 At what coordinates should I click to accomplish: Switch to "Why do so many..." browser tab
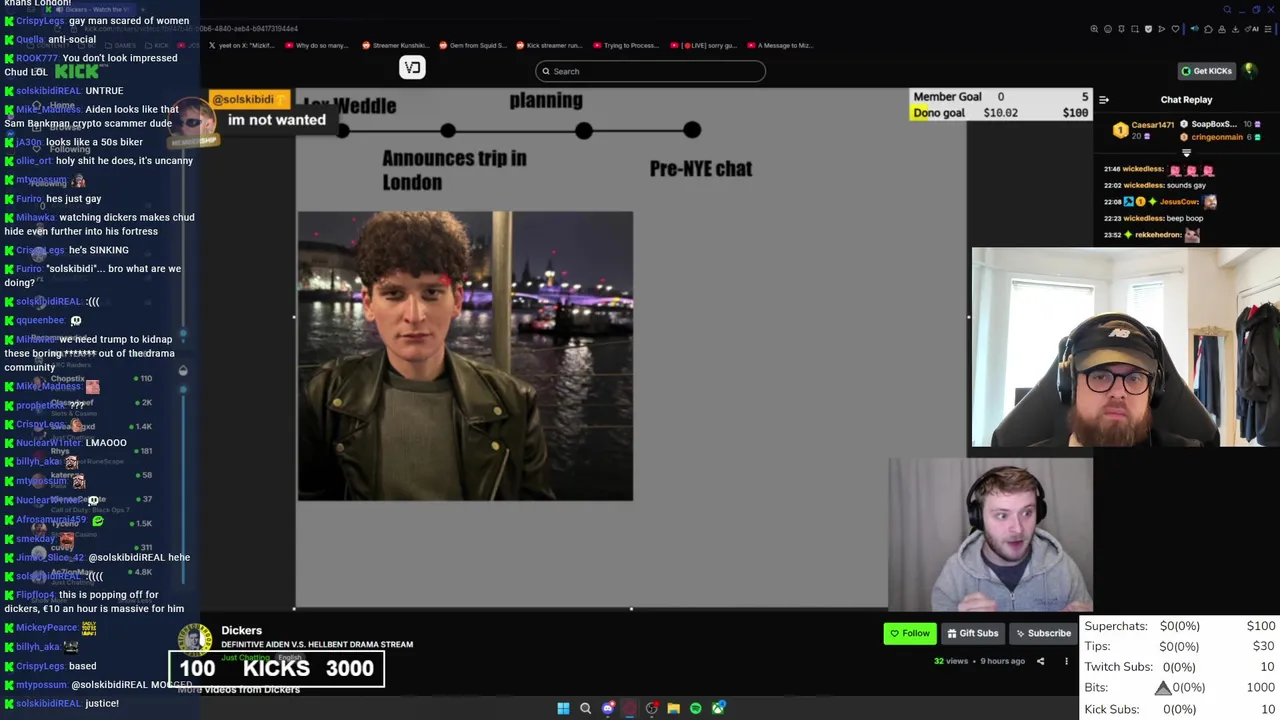[317, 45]
